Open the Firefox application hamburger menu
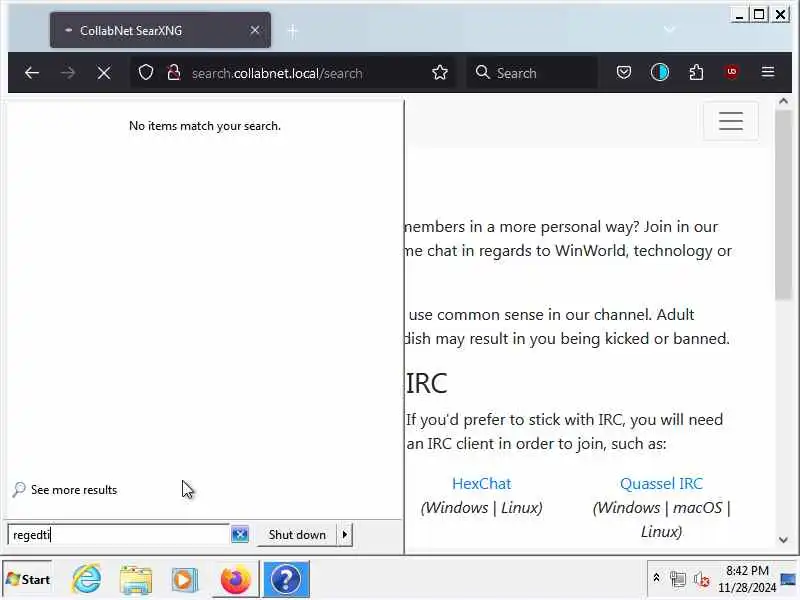The image size is (800, 600). click(768, 72)
